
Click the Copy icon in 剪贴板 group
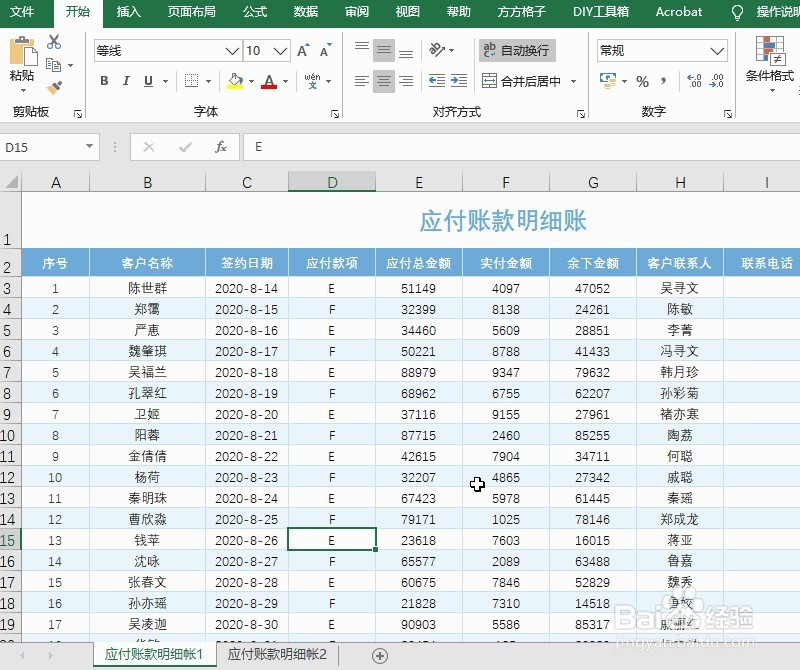[52, 65]
